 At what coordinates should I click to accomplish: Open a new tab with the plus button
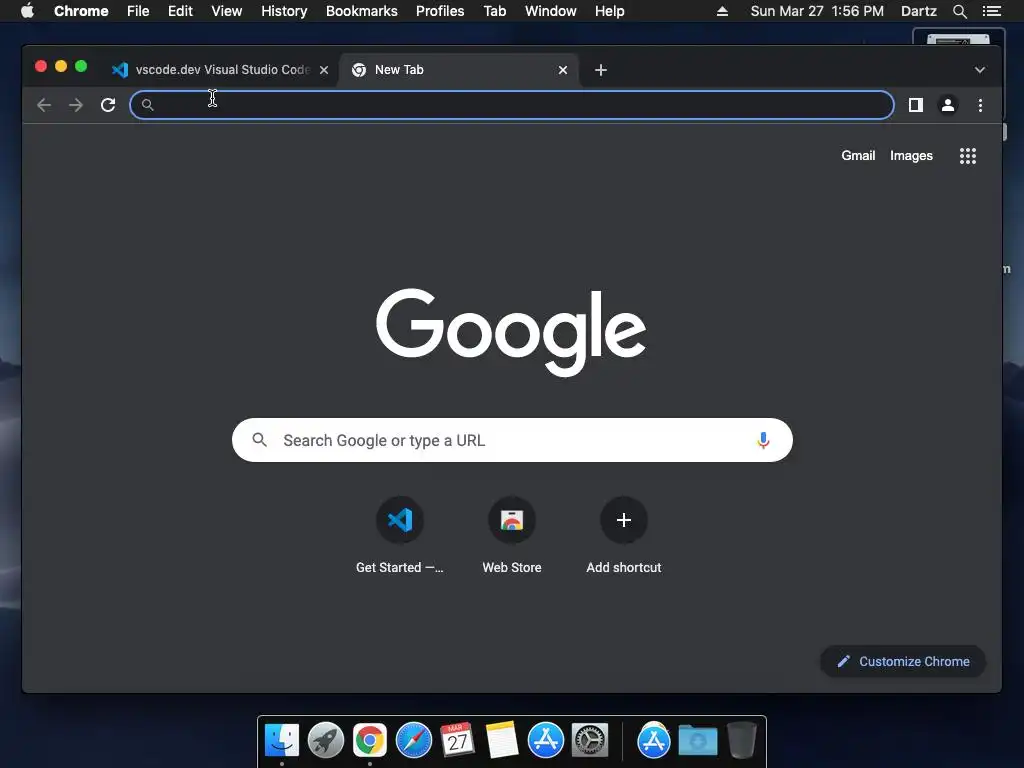click(601, 70)
